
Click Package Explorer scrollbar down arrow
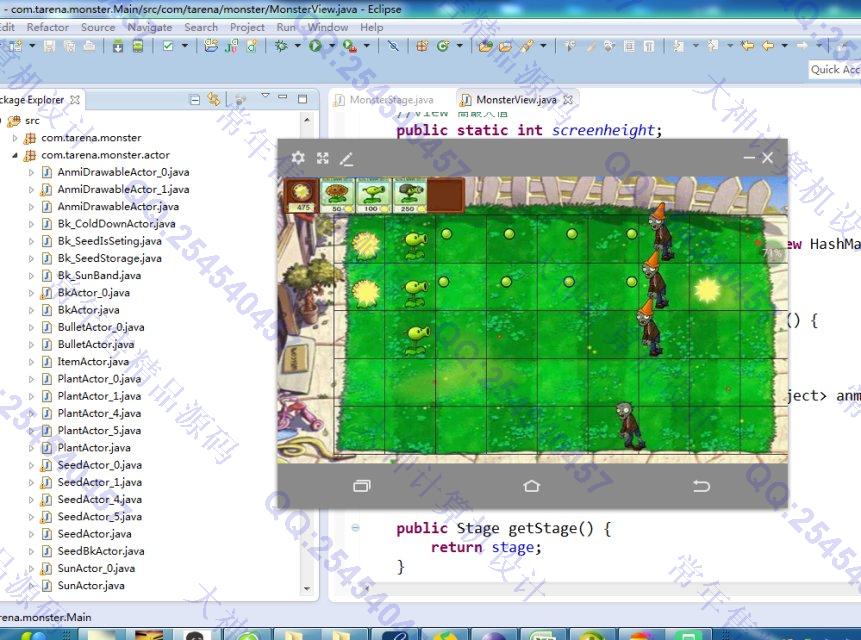307,589
